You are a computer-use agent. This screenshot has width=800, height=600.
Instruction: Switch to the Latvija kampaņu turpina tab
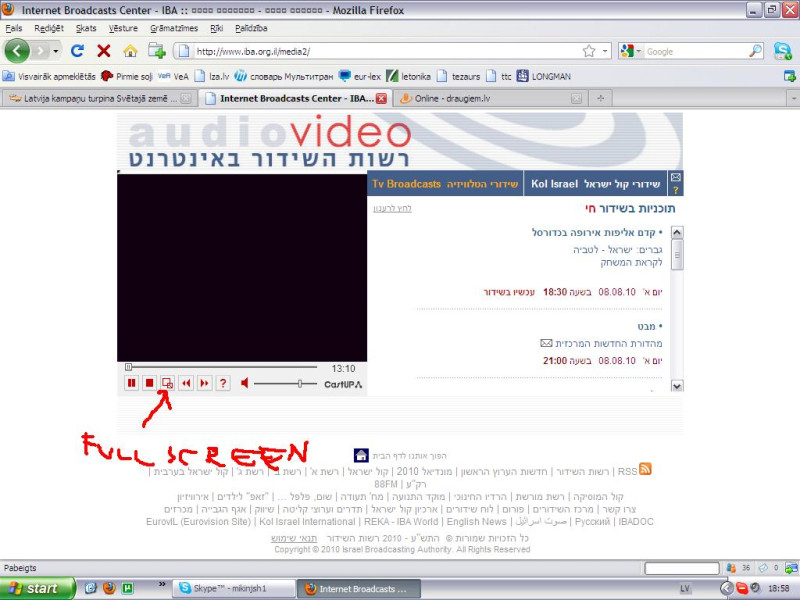pos(99,98)
